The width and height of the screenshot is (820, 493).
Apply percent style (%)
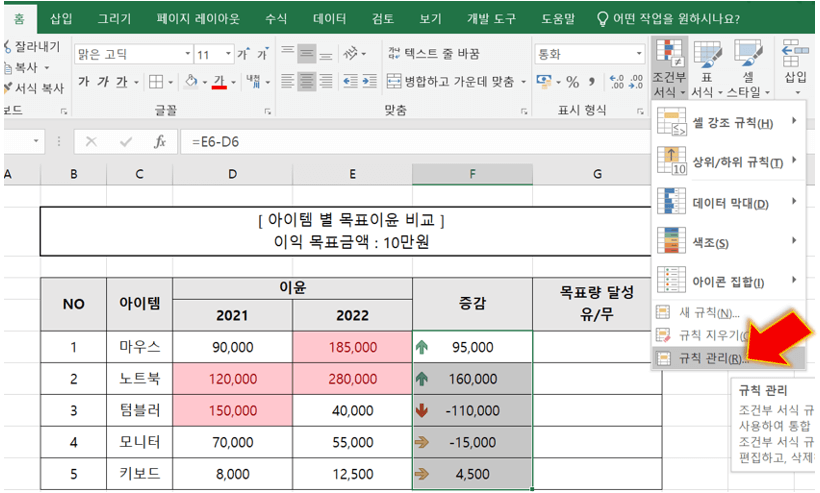(573, 82)
